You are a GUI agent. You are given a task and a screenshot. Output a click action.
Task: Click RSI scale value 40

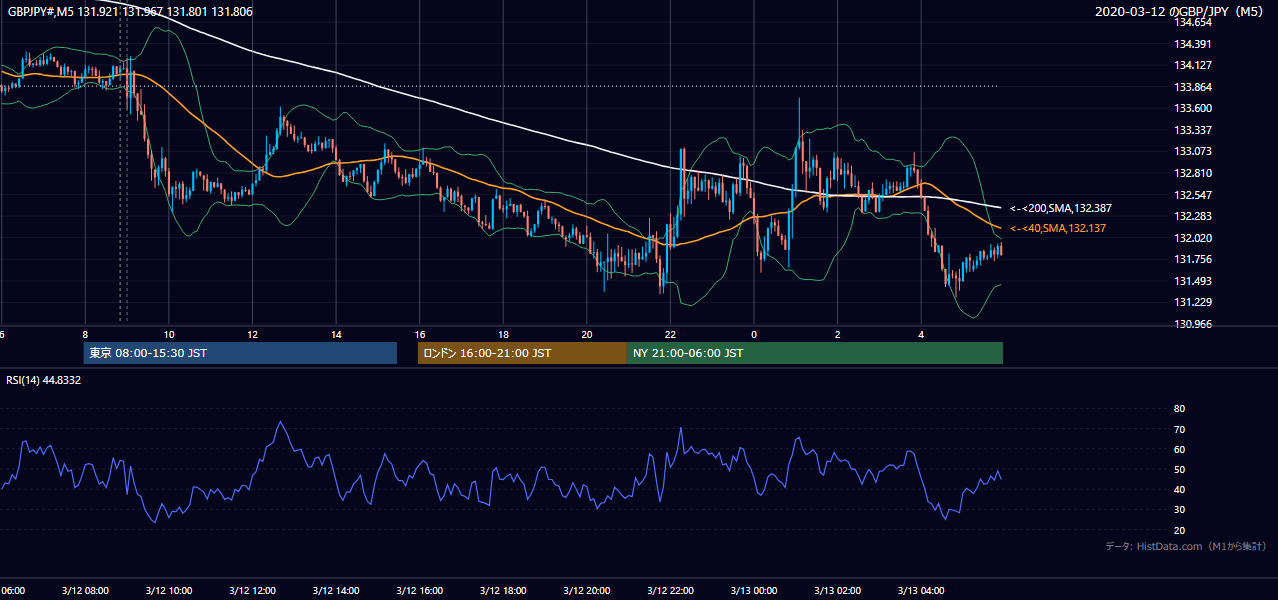1179,489
